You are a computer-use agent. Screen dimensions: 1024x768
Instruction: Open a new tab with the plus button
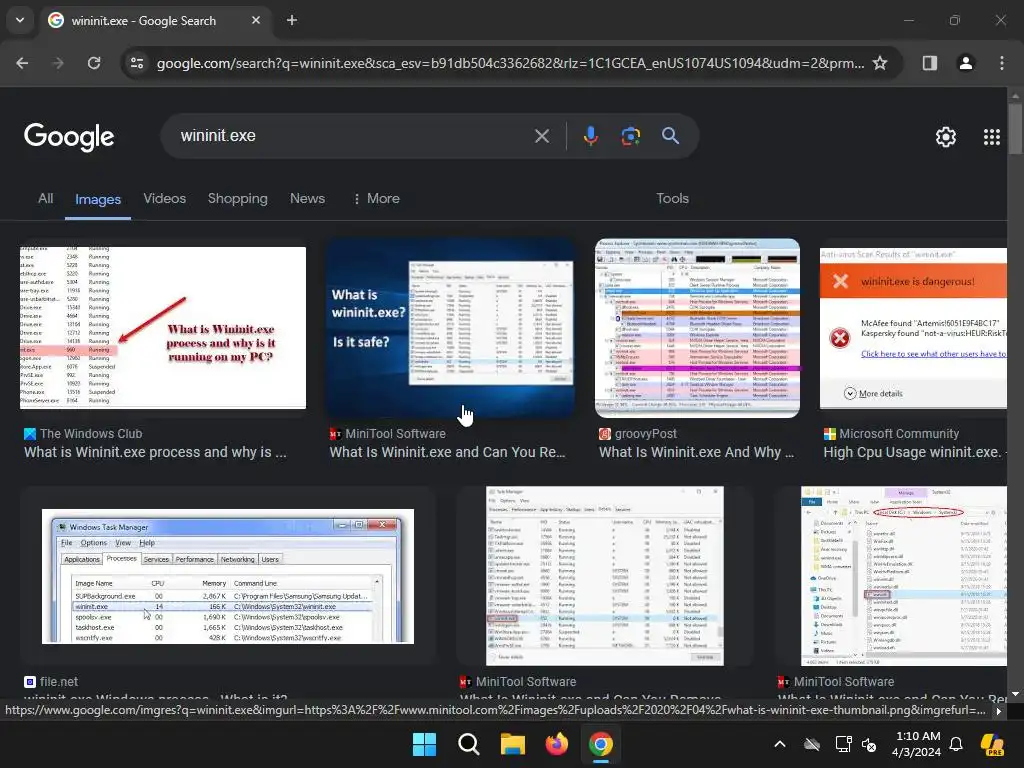[292, 20]
